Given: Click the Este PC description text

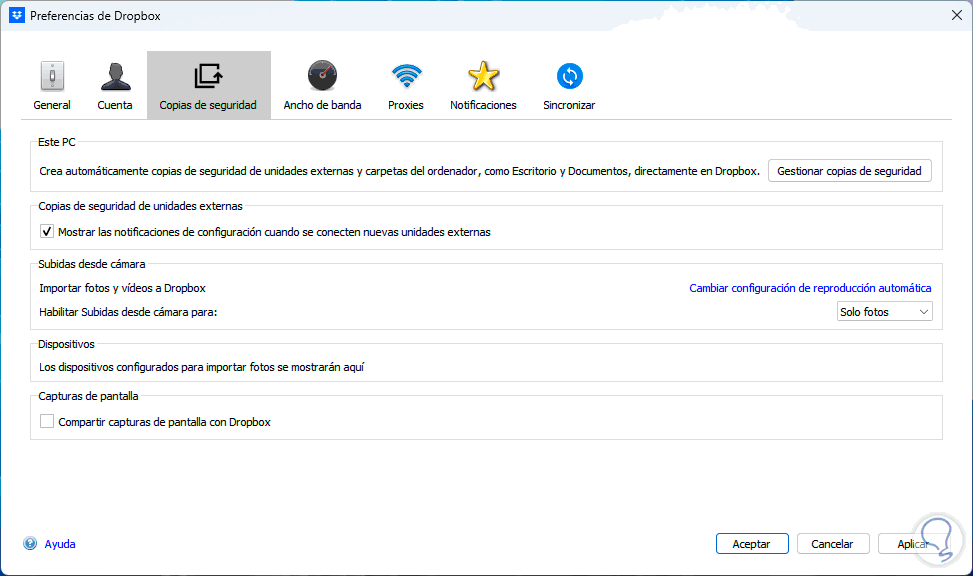Looking at the screenshot, I should (399, 171).
